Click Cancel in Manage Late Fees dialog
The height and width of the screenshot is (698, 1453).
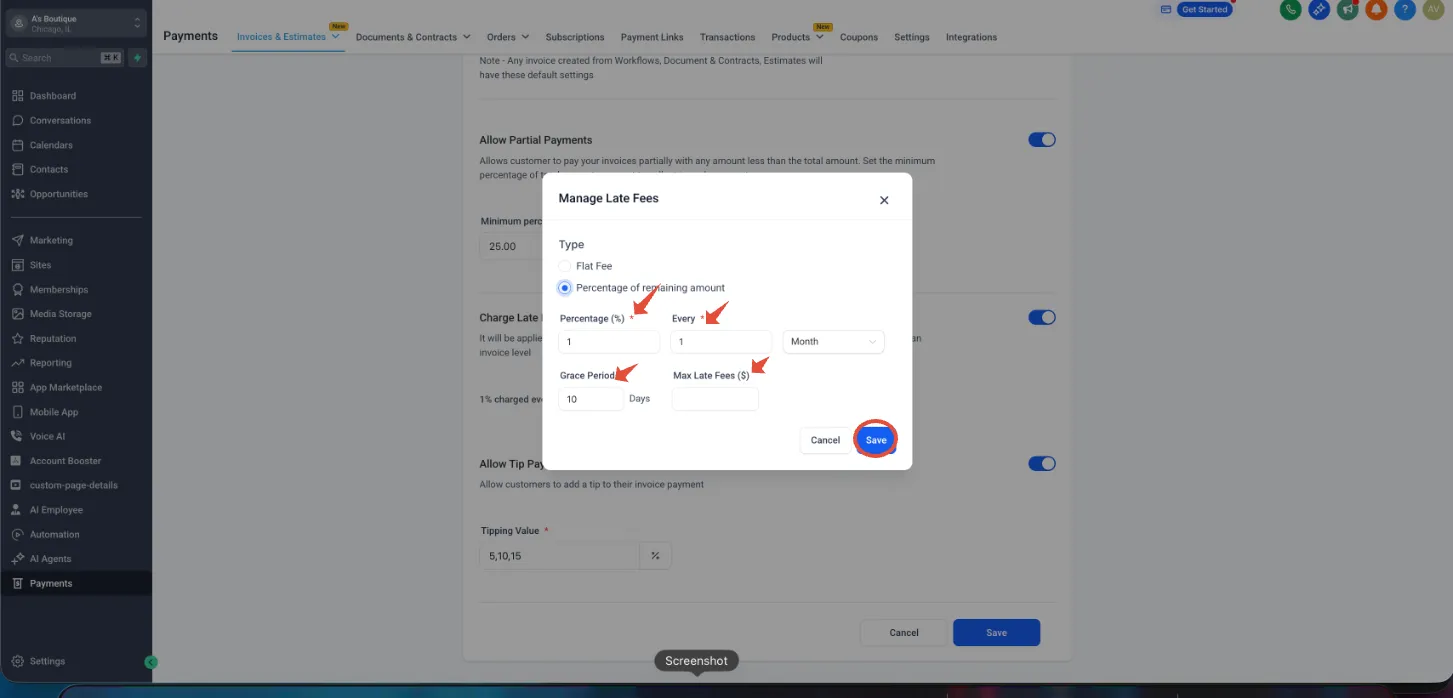click(825, 440)
